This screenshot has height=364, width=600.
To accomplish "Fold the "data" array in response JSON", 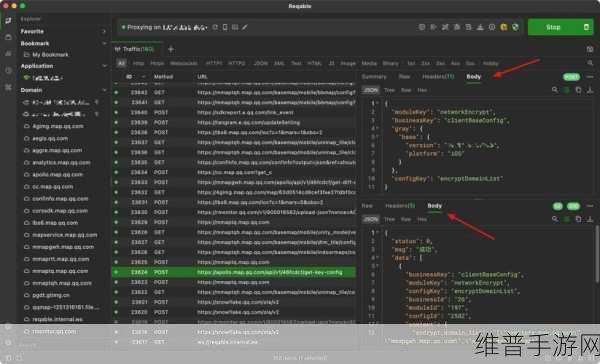I will [x=378, y=258].
